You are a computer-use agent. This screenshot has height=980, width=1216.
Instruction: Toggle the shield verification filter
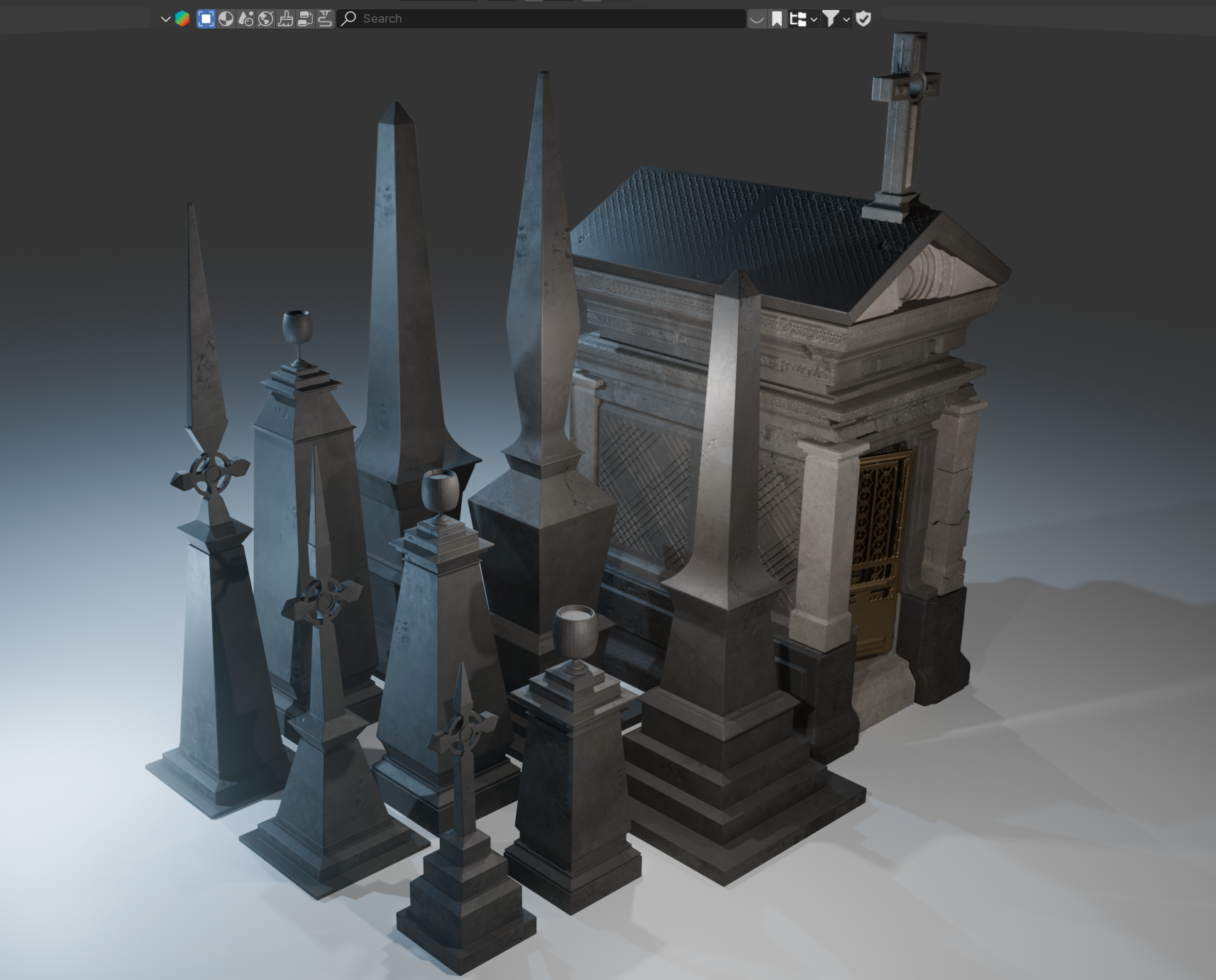coord(863,19)
